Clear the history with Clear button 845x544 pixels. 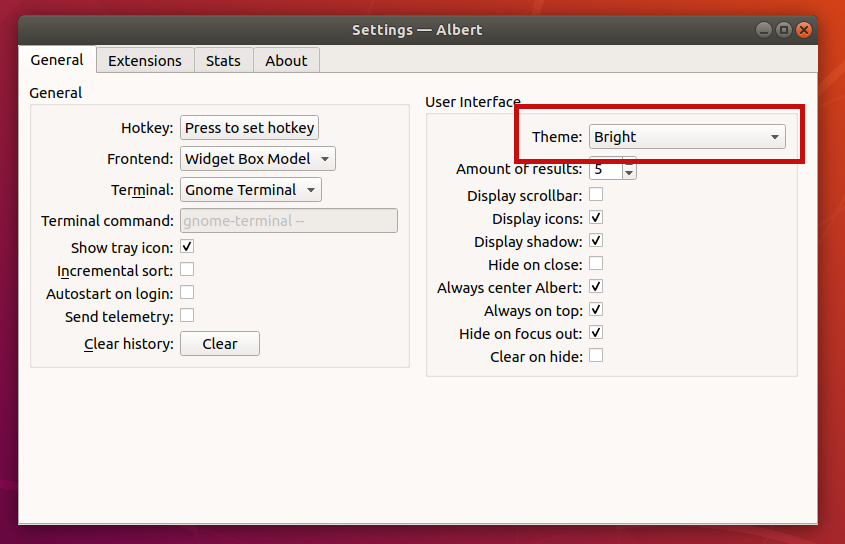tap(220, 344)
